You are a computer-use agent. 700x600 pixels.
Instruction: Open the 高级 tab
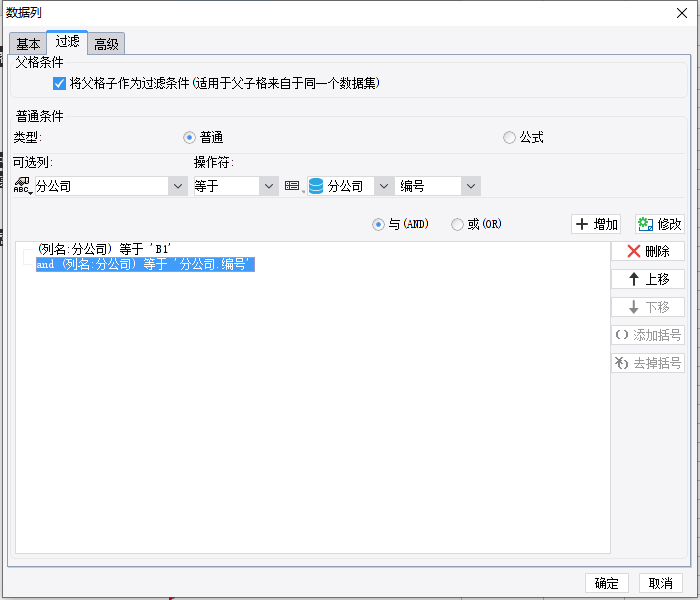106,44
